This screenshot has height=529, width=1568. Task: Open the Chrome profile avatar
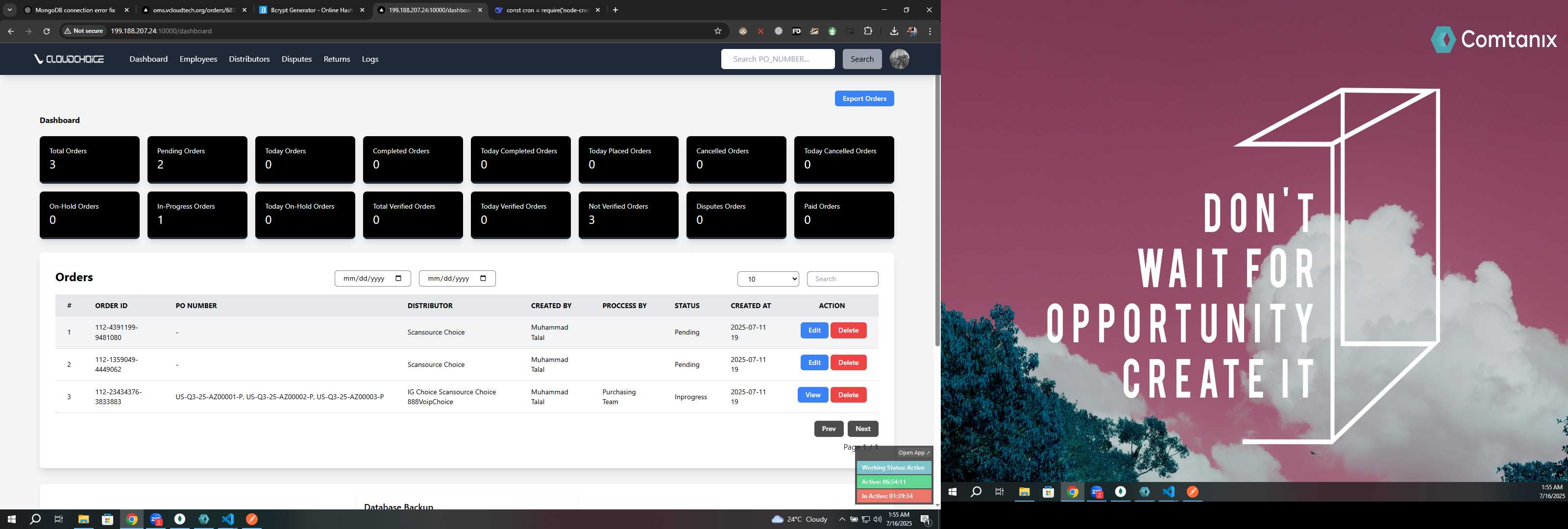click(912, 31)
